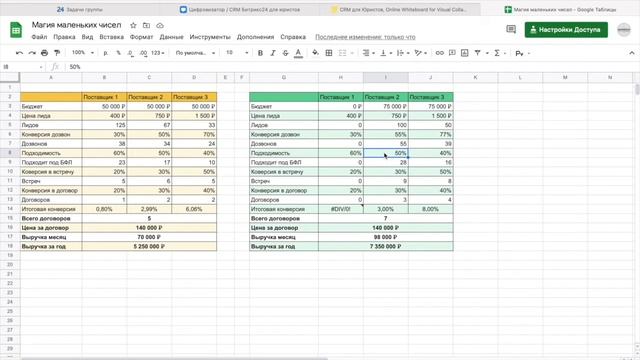Open Google Sheets home logo
This screenshot has height=360, width=640.
16,30
